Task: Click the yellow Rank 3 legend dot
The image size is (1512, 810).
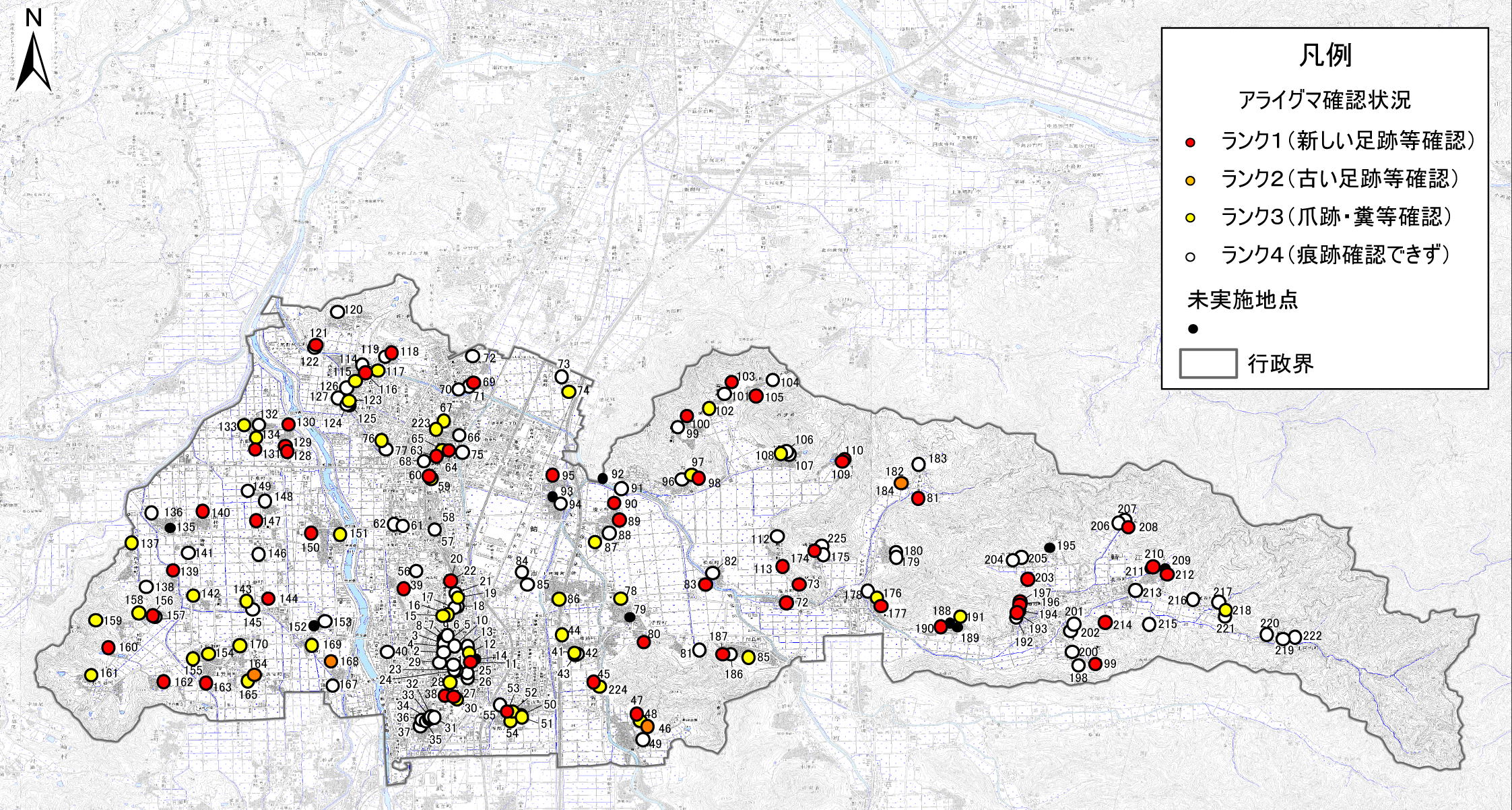Action: point(1191,218)
